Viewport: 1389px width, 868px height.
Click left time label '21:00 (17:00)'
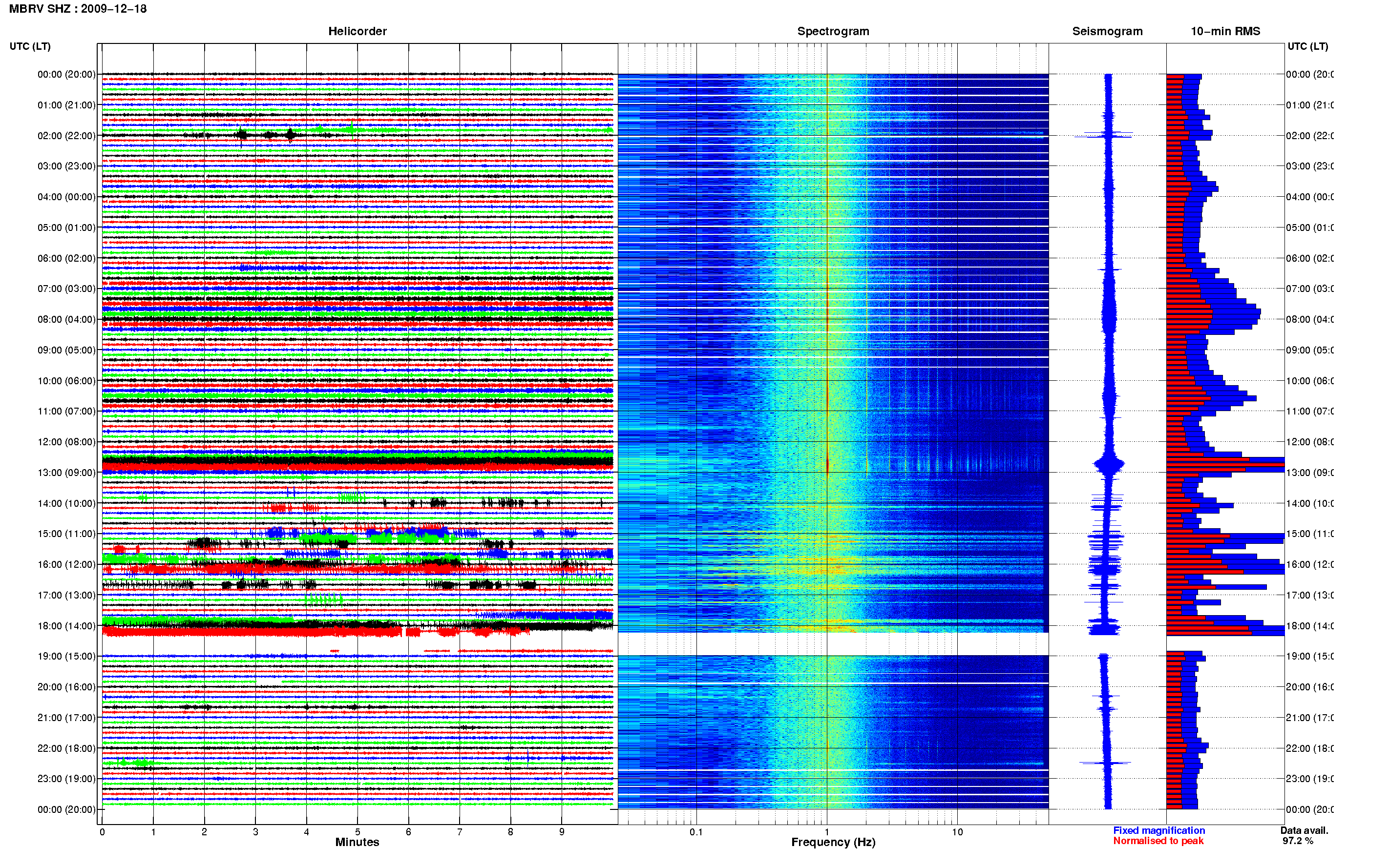tap(66, 718)
